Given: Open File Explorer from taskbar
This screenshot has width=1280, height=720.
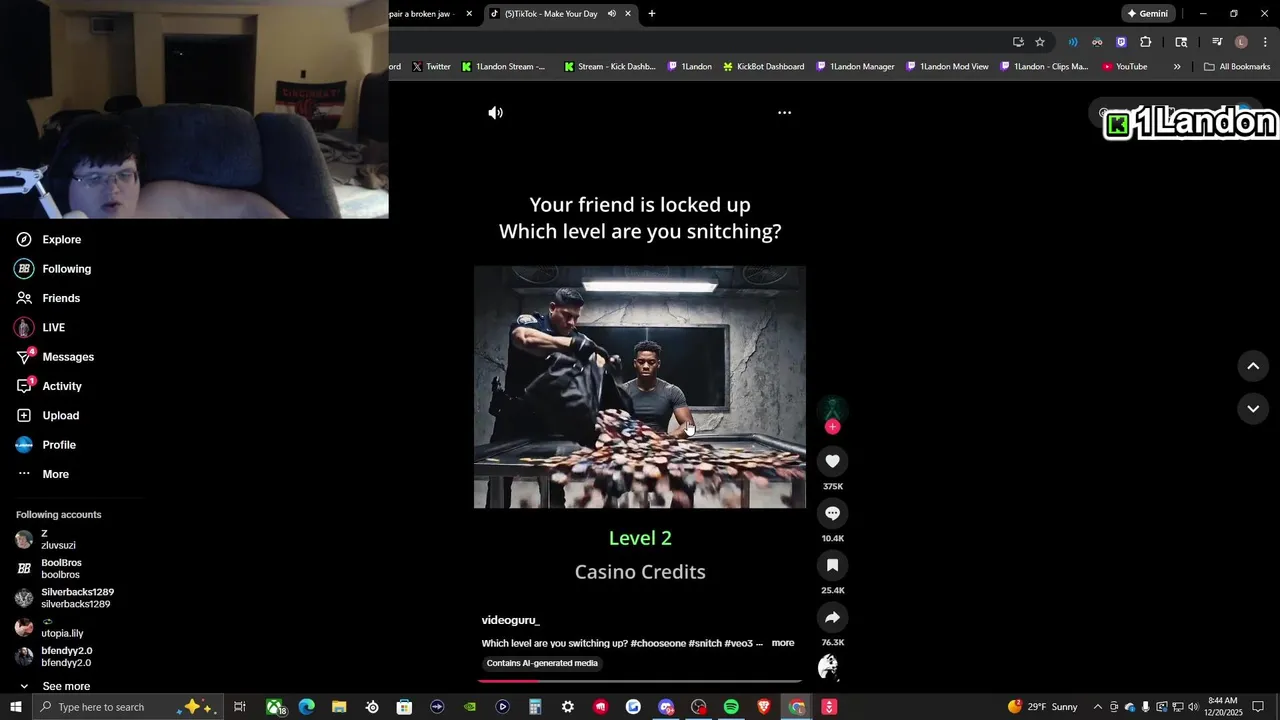Looking at the screenshot, I should [339, 707].
